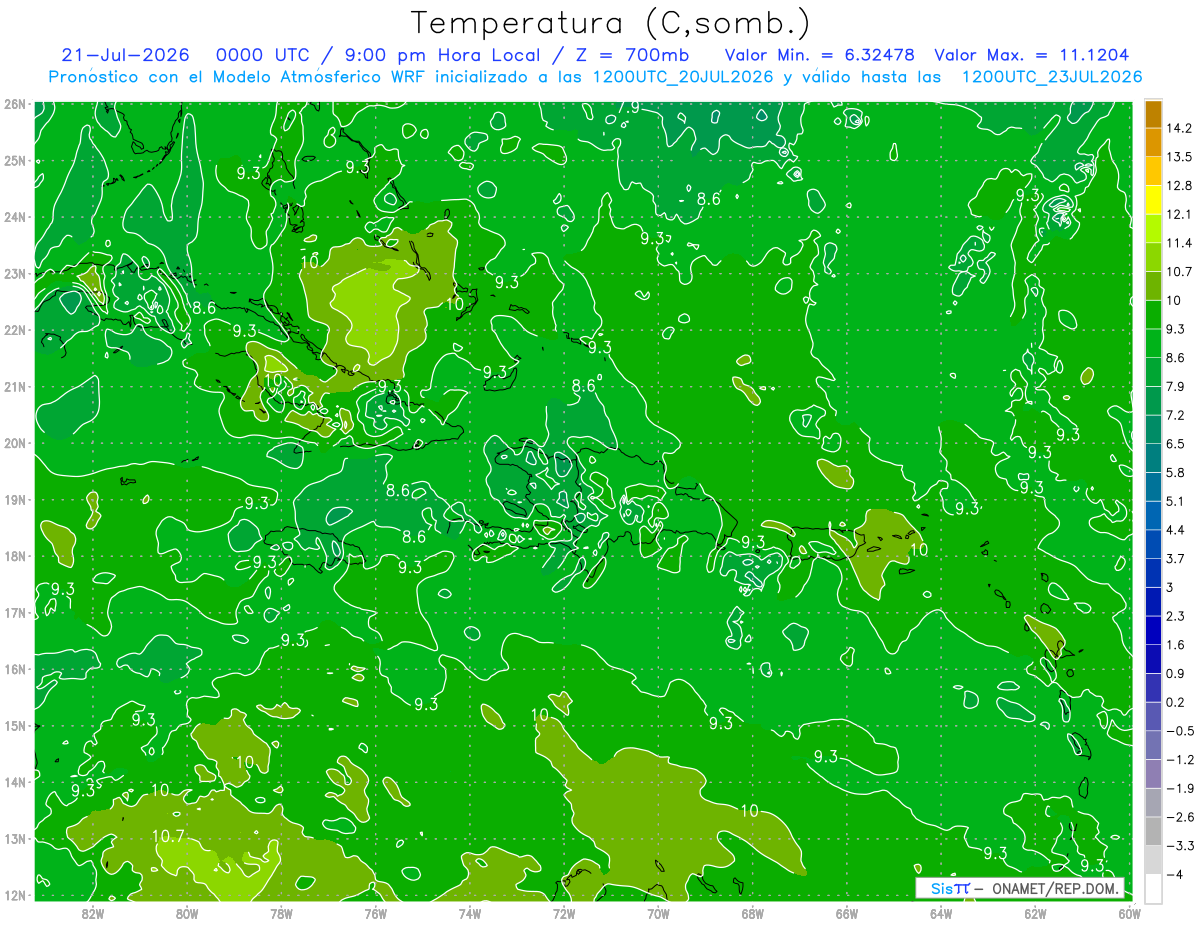Click the "7.9" contour label on the map
The height and width of the screenshot is (927, 1200).
coord(628,108)
